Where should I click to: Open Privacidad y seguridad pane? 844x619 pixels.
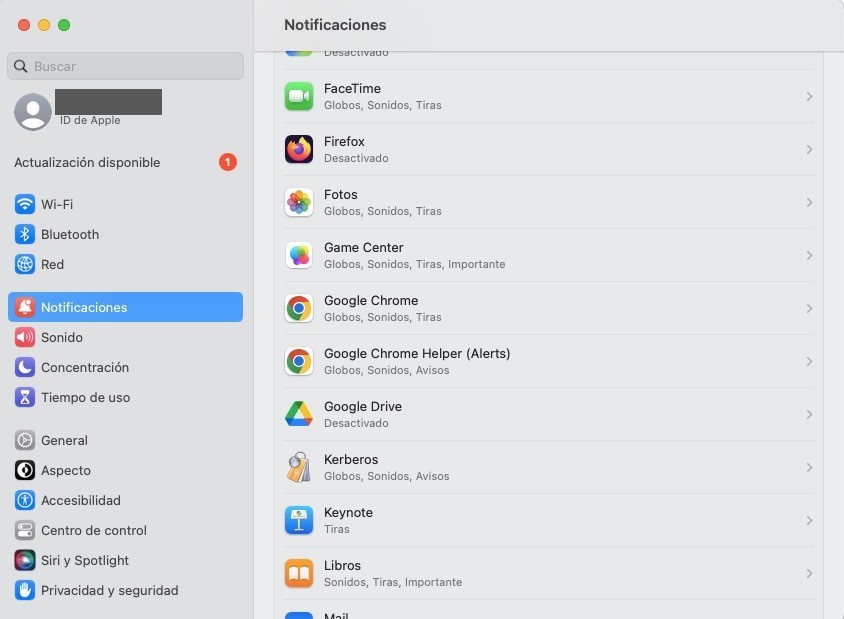point(125,590)
